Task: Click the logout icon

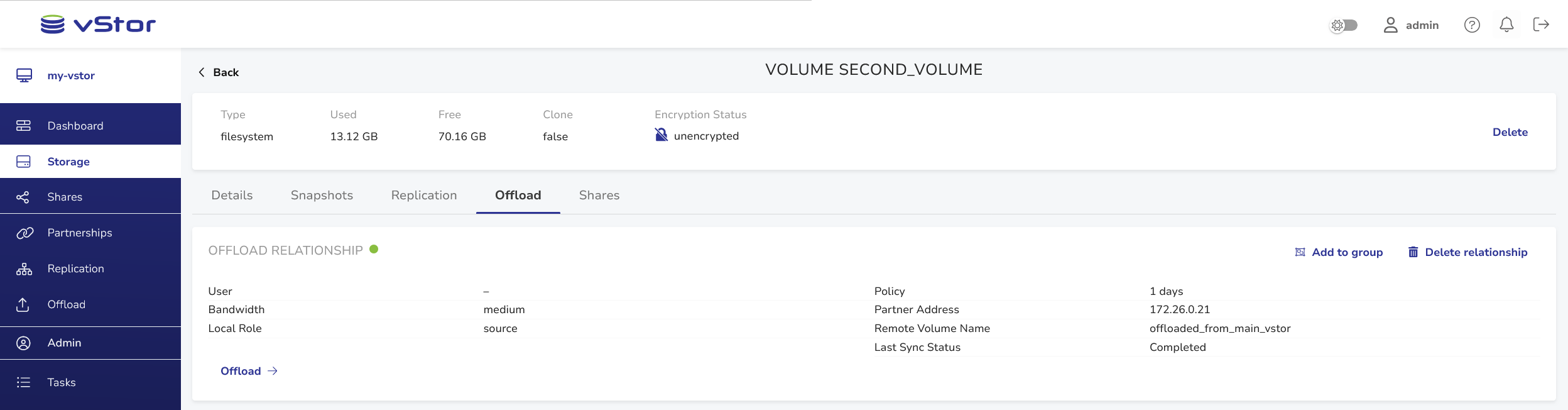Action: click(1541, 25)
